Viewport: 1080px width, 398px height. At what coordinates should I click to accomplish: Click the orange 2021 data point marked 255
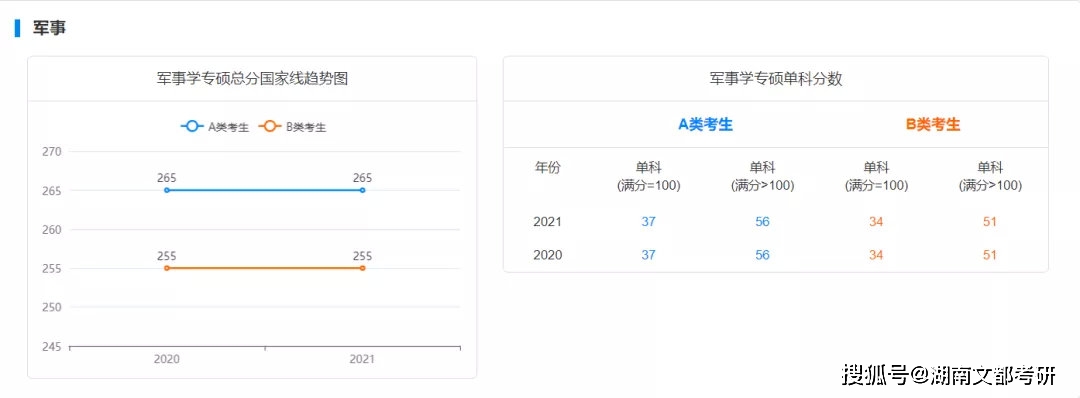pos(362,268)
